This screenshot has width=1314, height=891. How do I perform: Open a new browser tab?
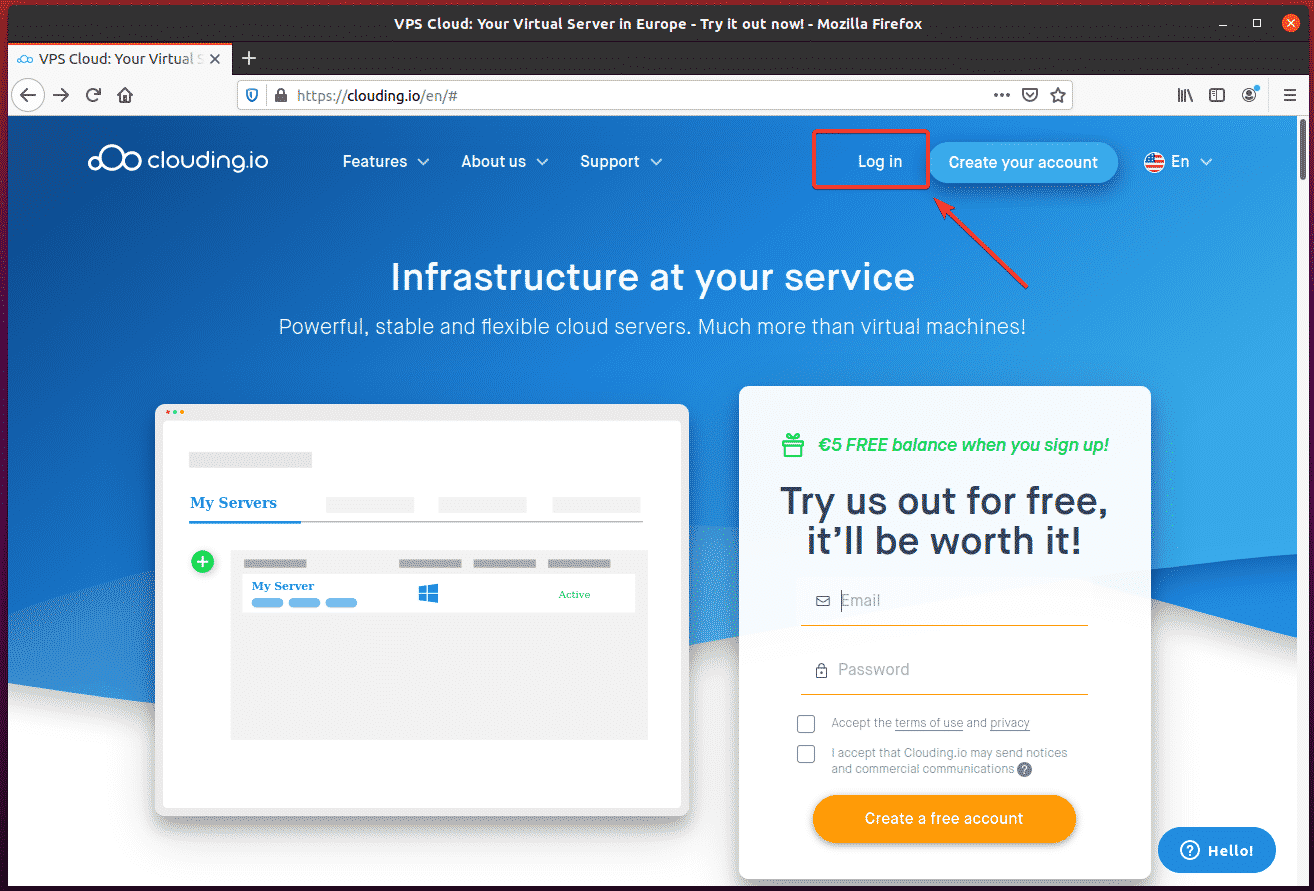click(x=249, y=58)
